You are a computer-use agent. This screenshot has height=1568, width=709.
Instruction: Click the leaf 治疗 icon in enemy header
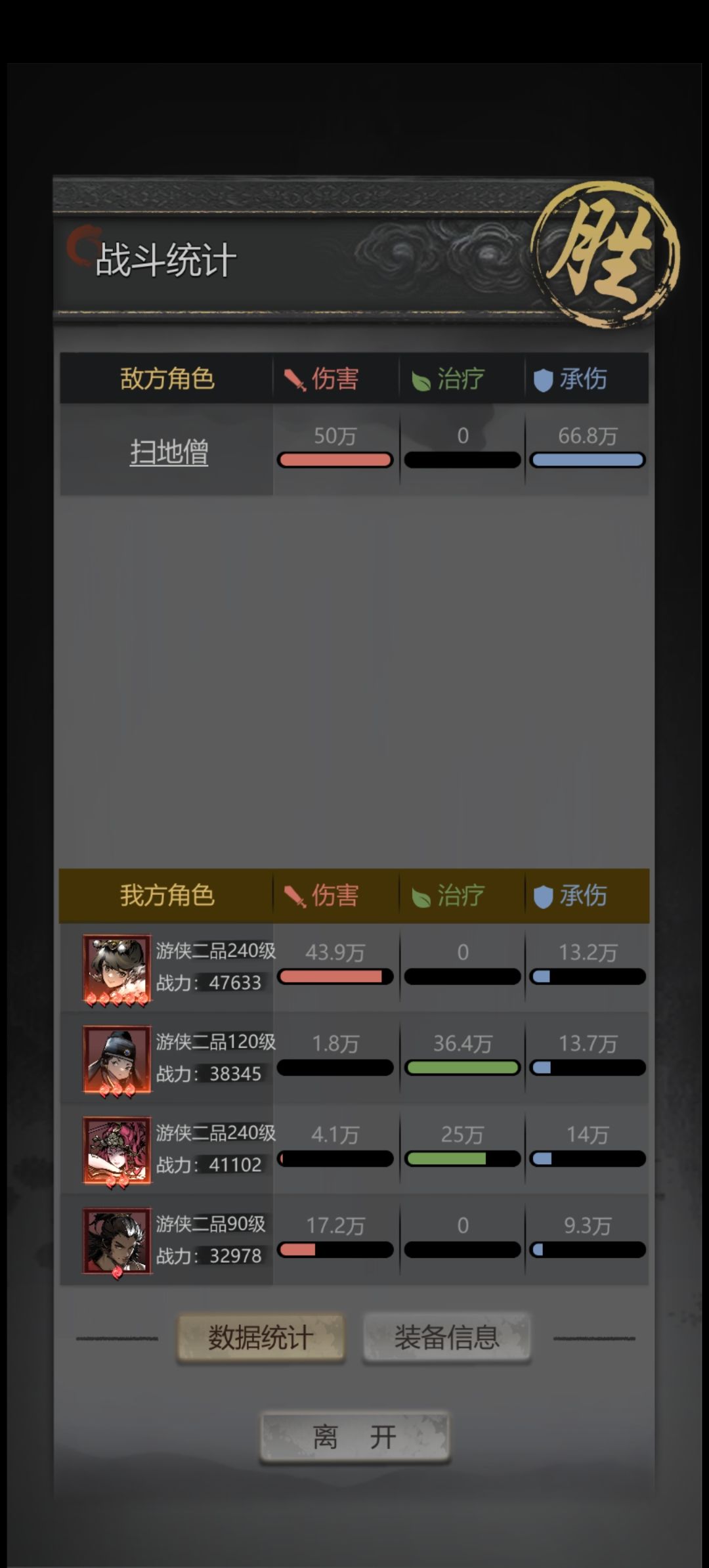tap(421, 380)
